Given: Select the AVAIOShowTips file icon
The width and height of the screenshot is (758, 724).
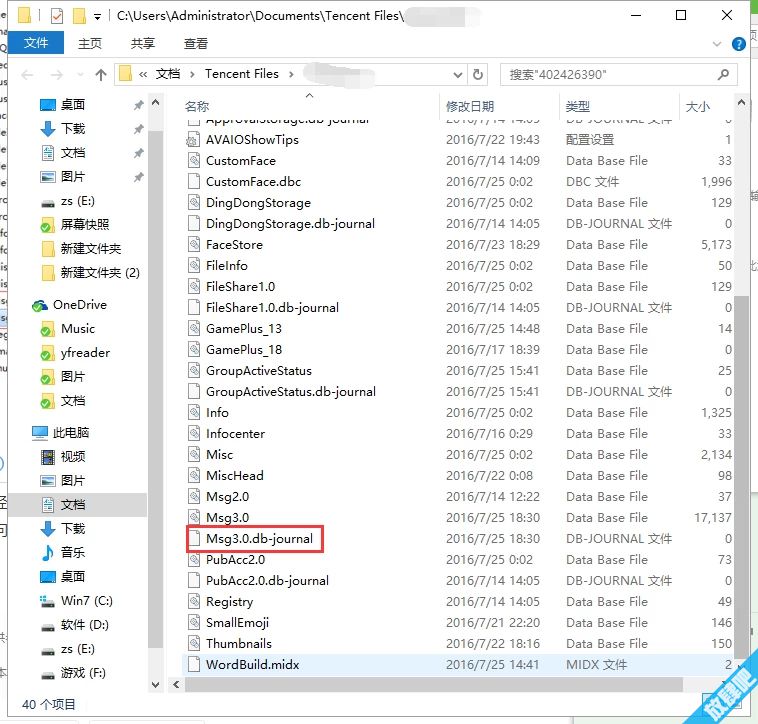Looking at the screenshot, I should [193, 140].
